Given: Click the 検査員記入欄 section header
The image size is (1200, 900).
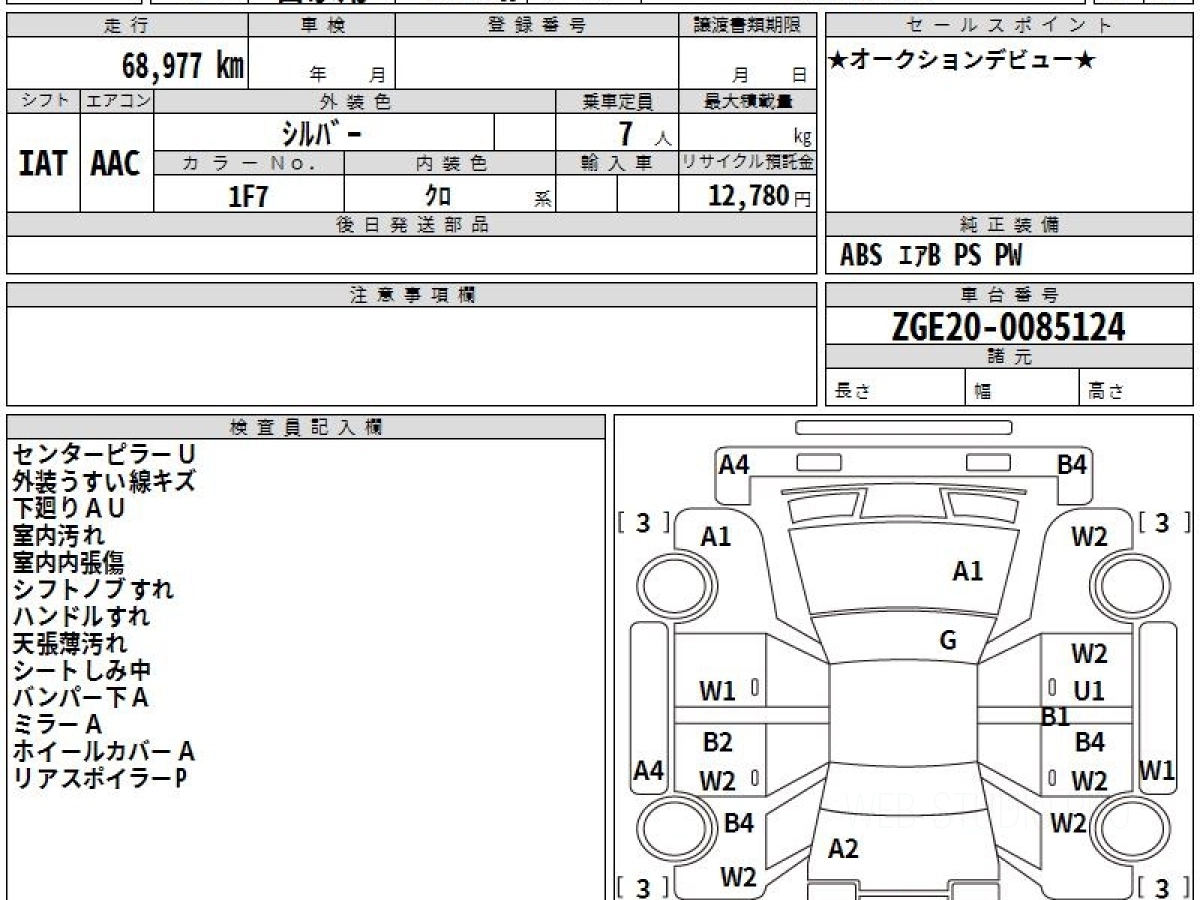Looking at the screenshot, I should (x=306, y=427).
